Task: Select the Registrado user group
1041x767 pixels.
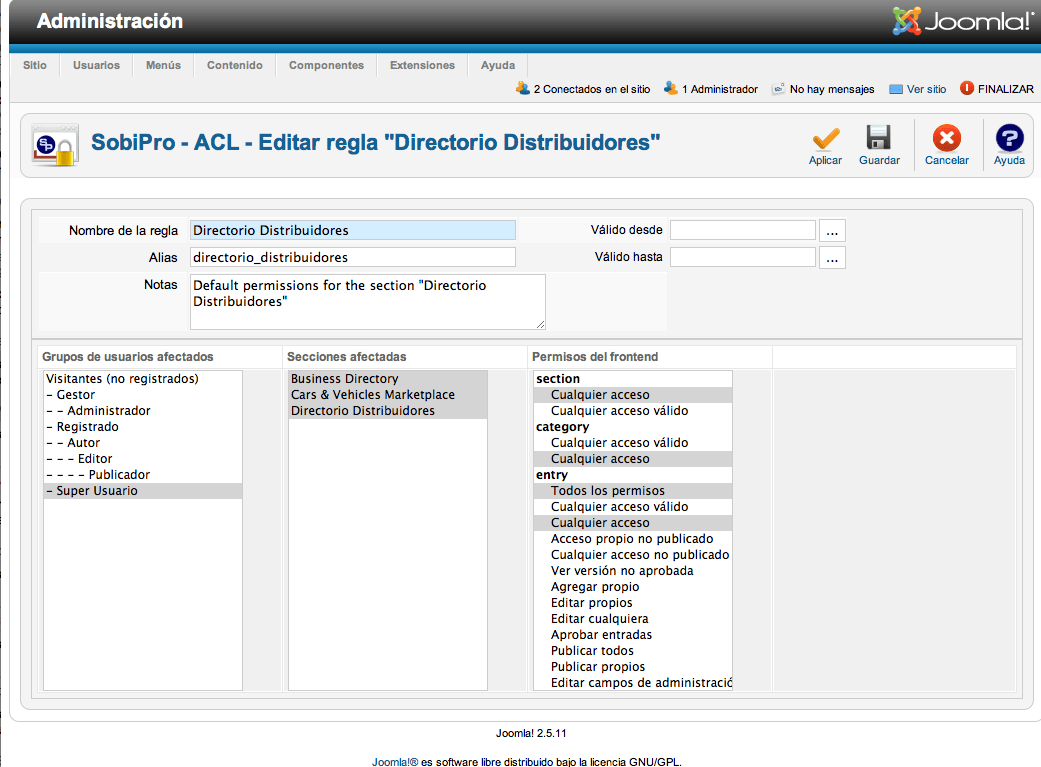Action: (143, 426)
